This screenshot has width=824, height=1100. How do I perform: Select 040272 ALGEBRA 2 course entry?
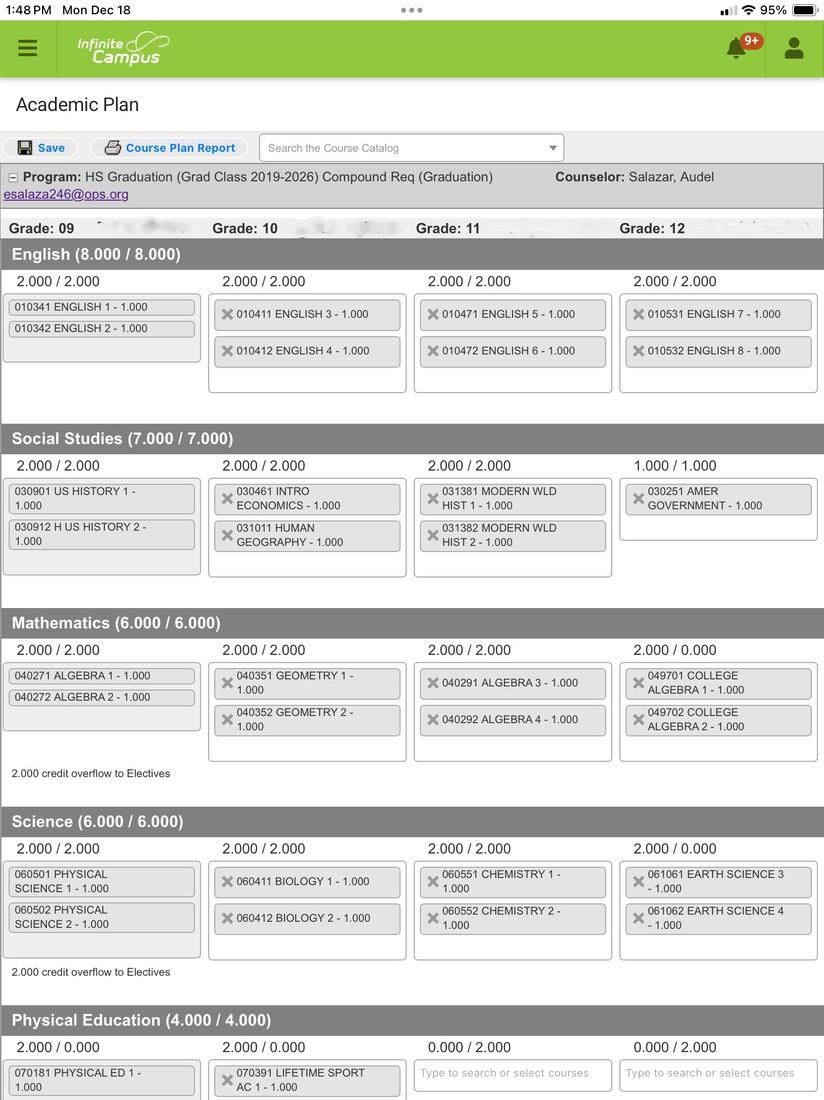click(102, 697)
